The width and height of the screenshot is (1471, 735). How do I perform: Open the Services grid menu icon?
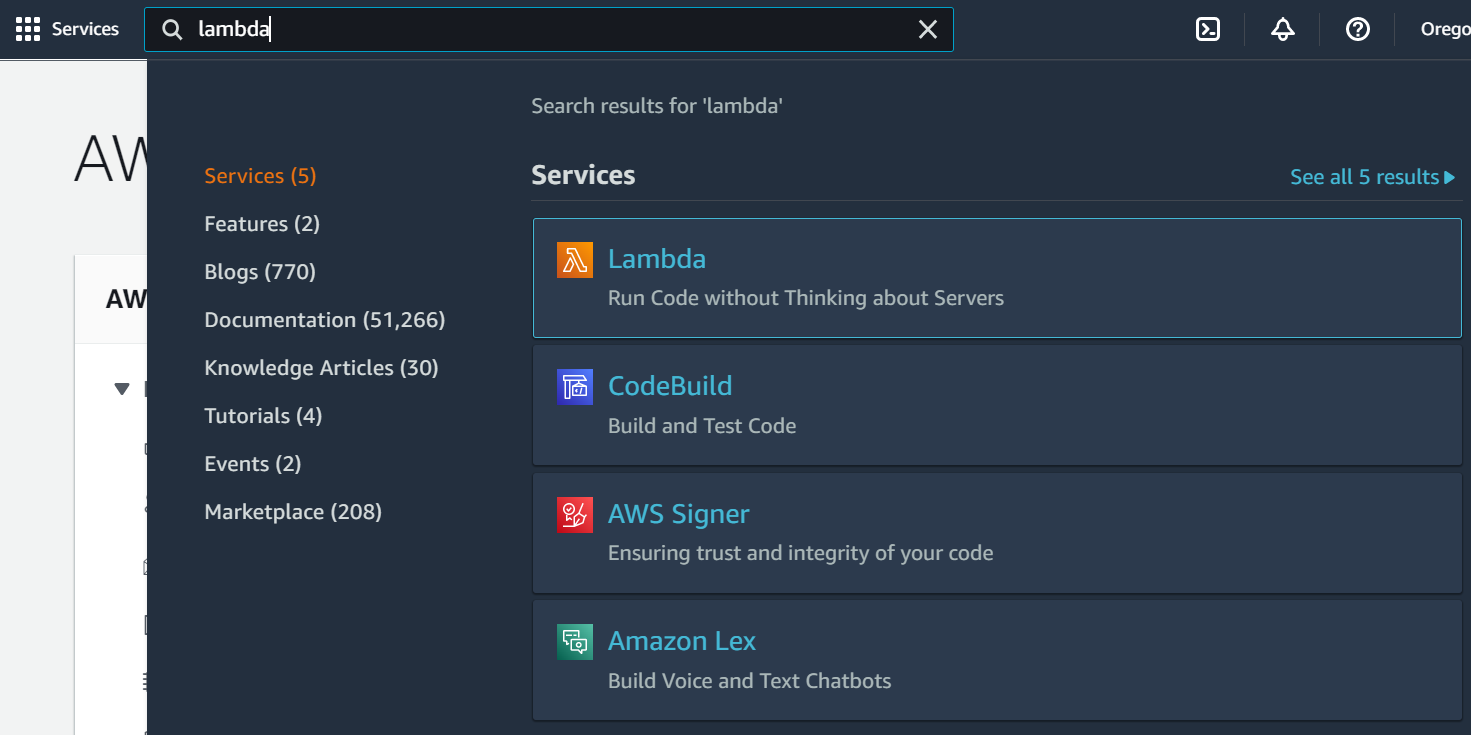point(28,29)
